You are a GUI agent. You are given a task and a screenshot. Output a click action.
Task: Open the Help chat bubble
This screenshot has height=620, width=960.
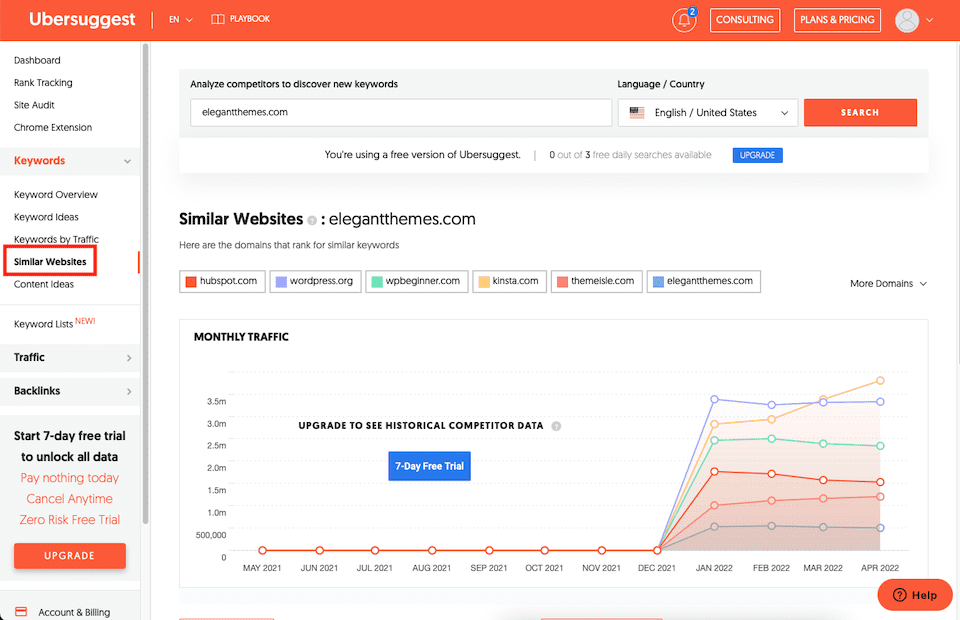pos(915,595)
